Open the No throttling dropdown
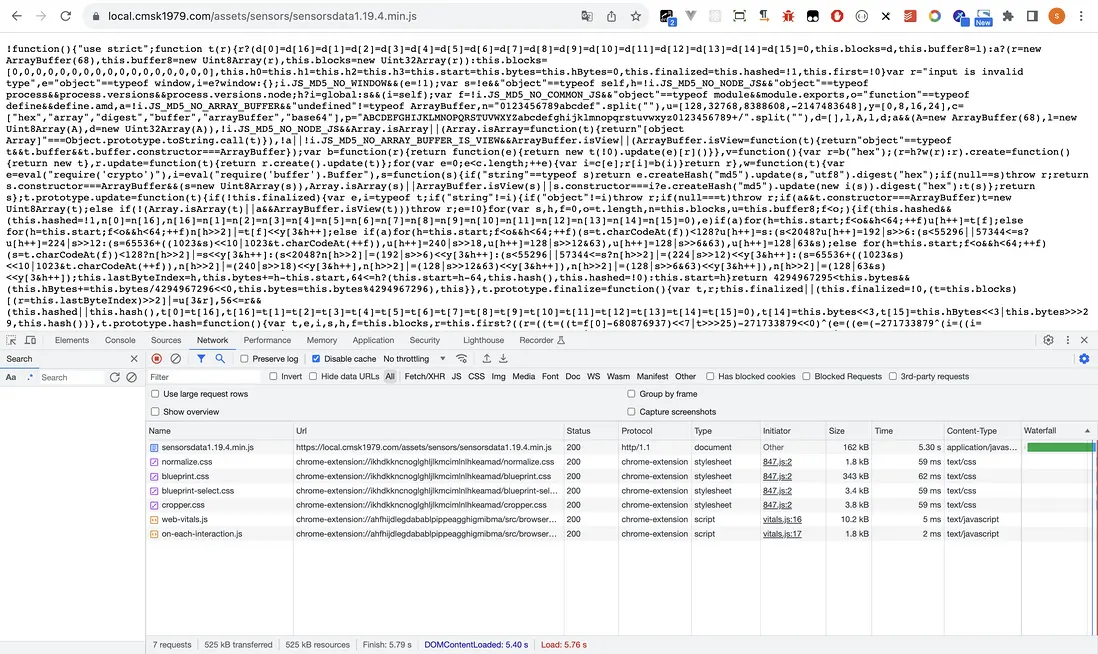Image resolution: width=1098 pixels, height=654 pixels. click(414, 359)
